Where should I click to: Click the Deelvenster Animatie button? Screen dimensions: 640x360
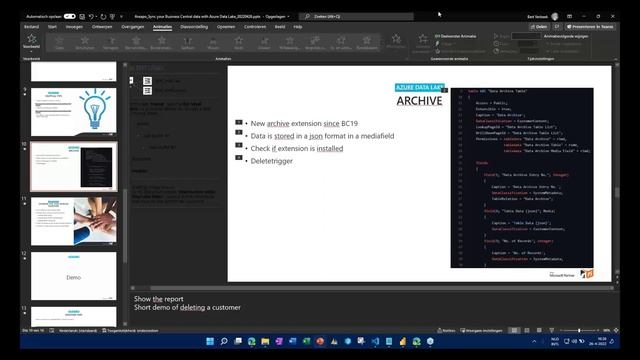click(456, 36)
